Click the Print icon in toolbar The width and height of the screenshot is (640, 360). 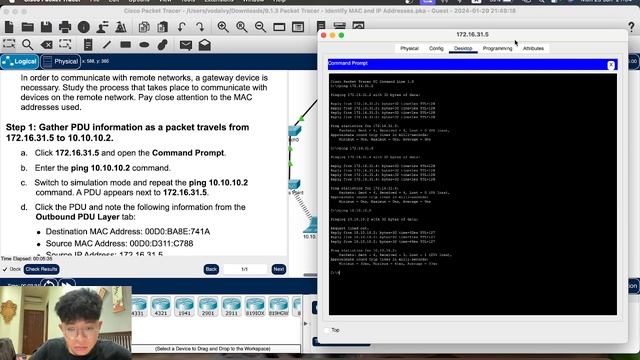tap(65, 27)
